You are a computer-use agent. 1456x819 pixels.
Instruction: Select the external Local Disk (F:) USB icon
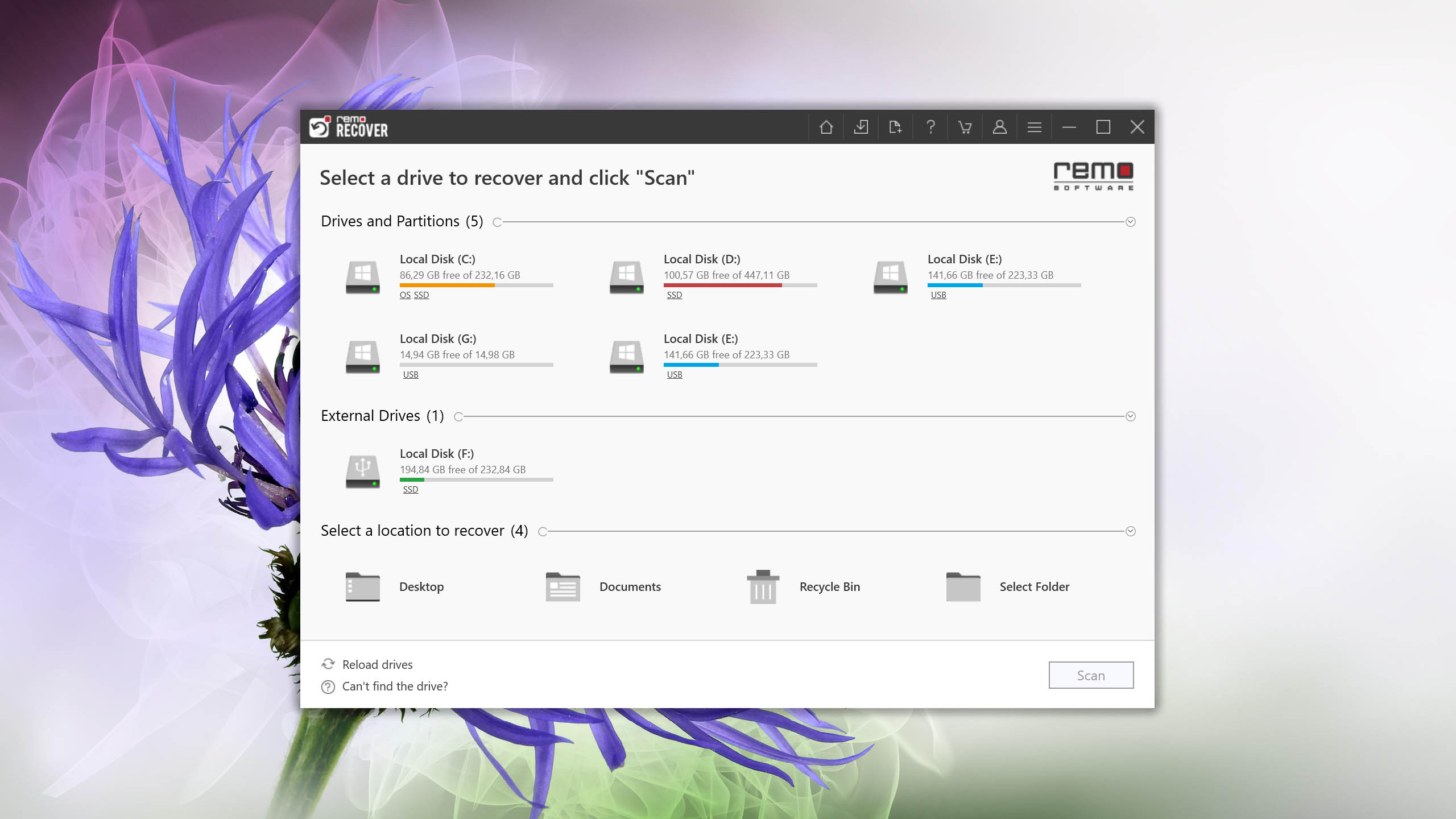pyautogui.click(x=363, y=471)
